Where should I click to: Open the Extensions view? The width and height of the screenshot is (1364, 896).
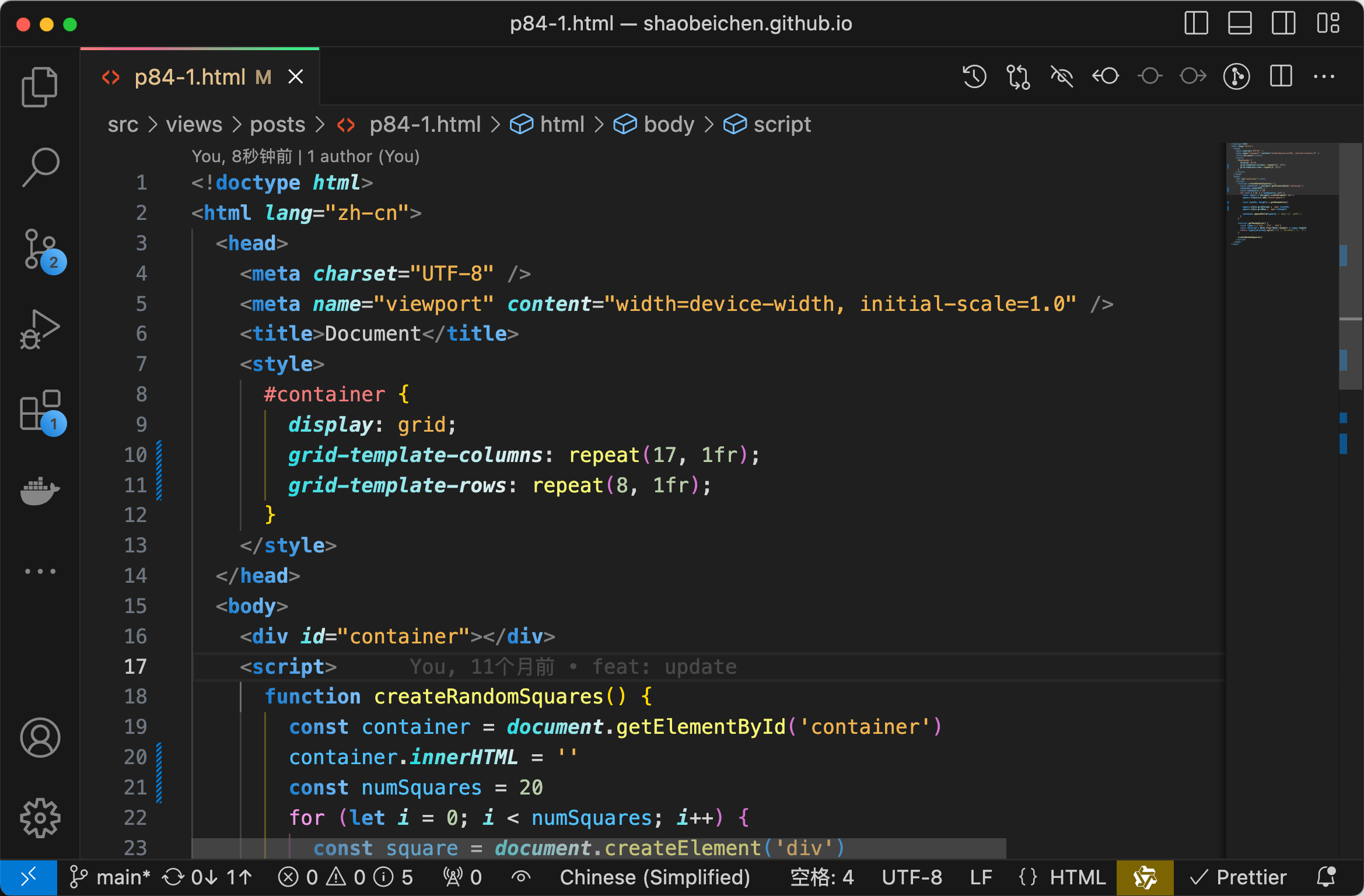[41, 411]
